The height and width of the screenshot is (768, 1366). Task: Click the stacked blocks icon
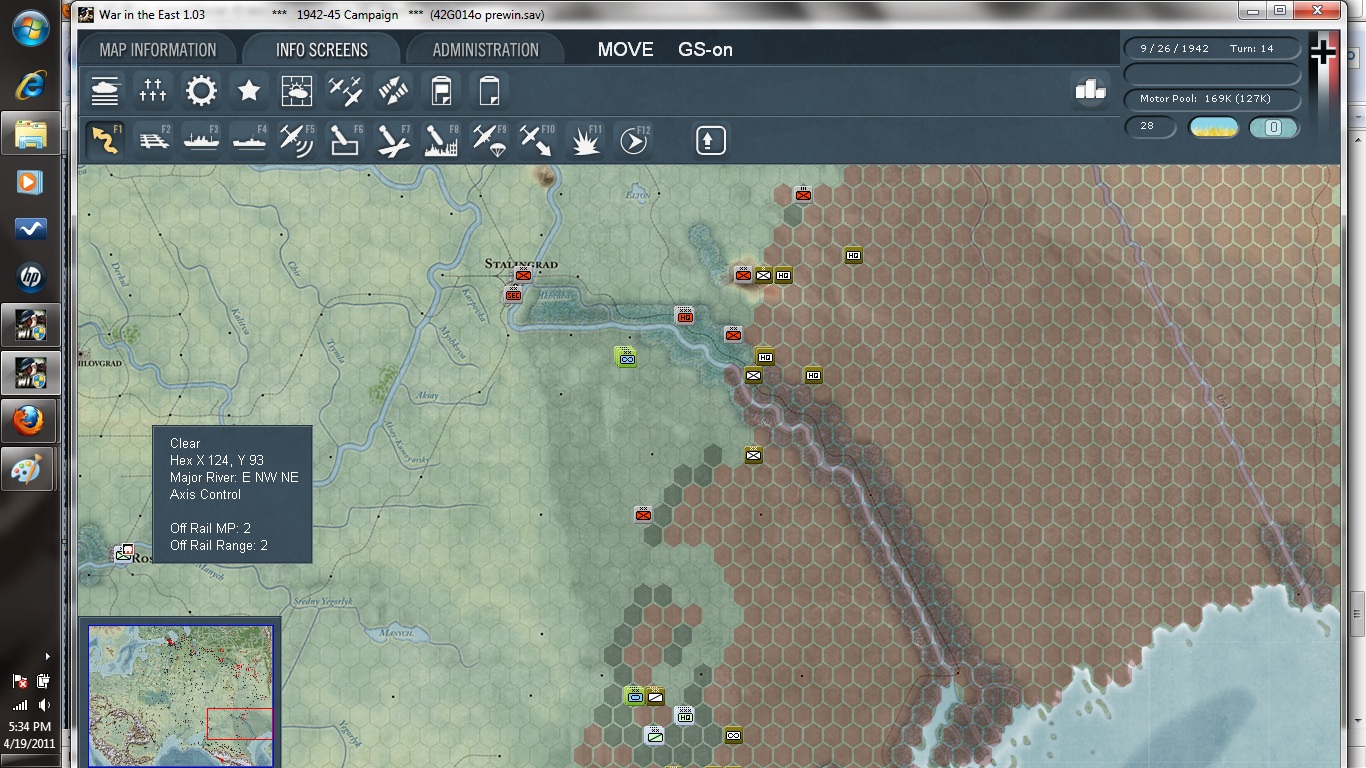pos(1090,90)
